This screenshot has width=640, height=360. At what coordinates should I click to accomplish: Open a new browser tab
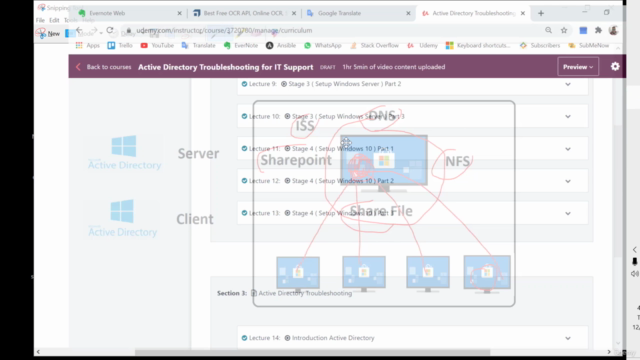point(541,13)
